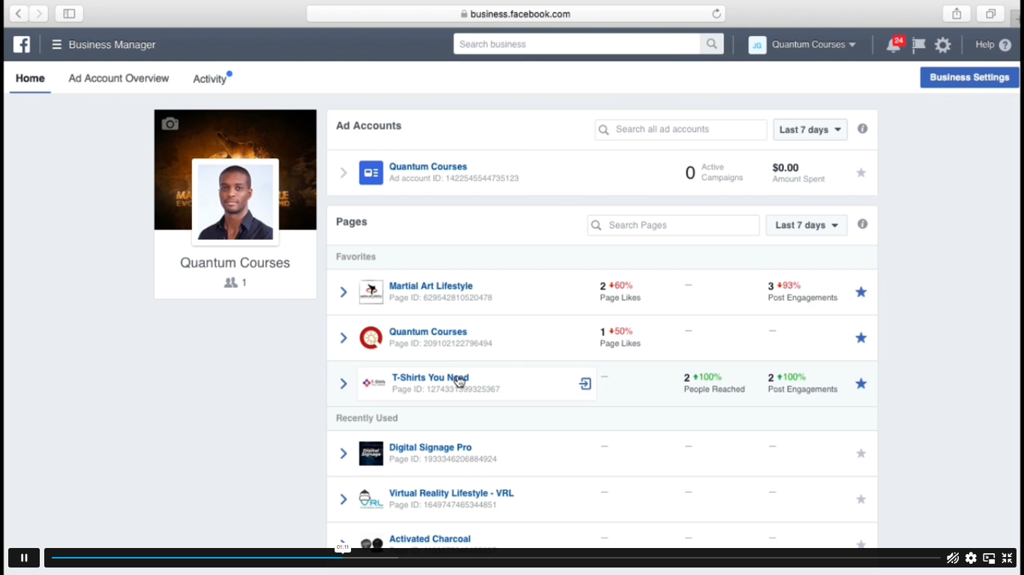
Task: Expand Quantum Courses ad account row
Action: pos(344,172)
